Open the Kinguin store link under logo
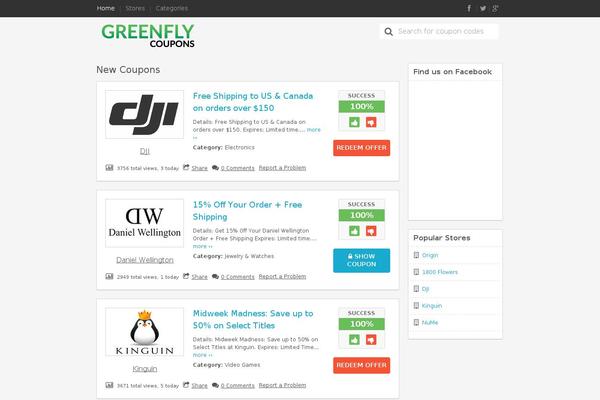 (145, 369)
